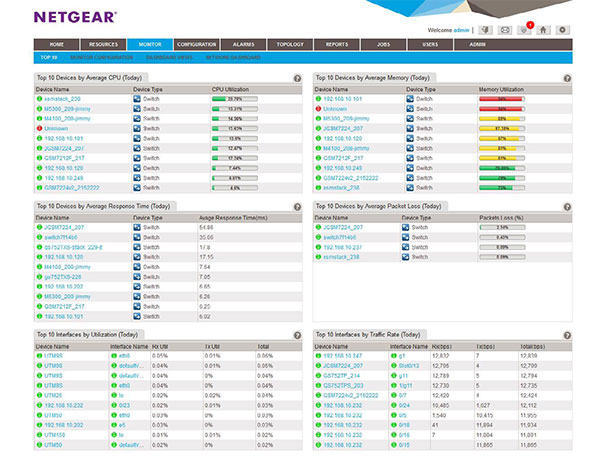Image resolution: width=600 pixels, height=461 pixels.
Task: Click switch icon for gs752TXS-228 in Response Time panel
Action: point(137,277)
